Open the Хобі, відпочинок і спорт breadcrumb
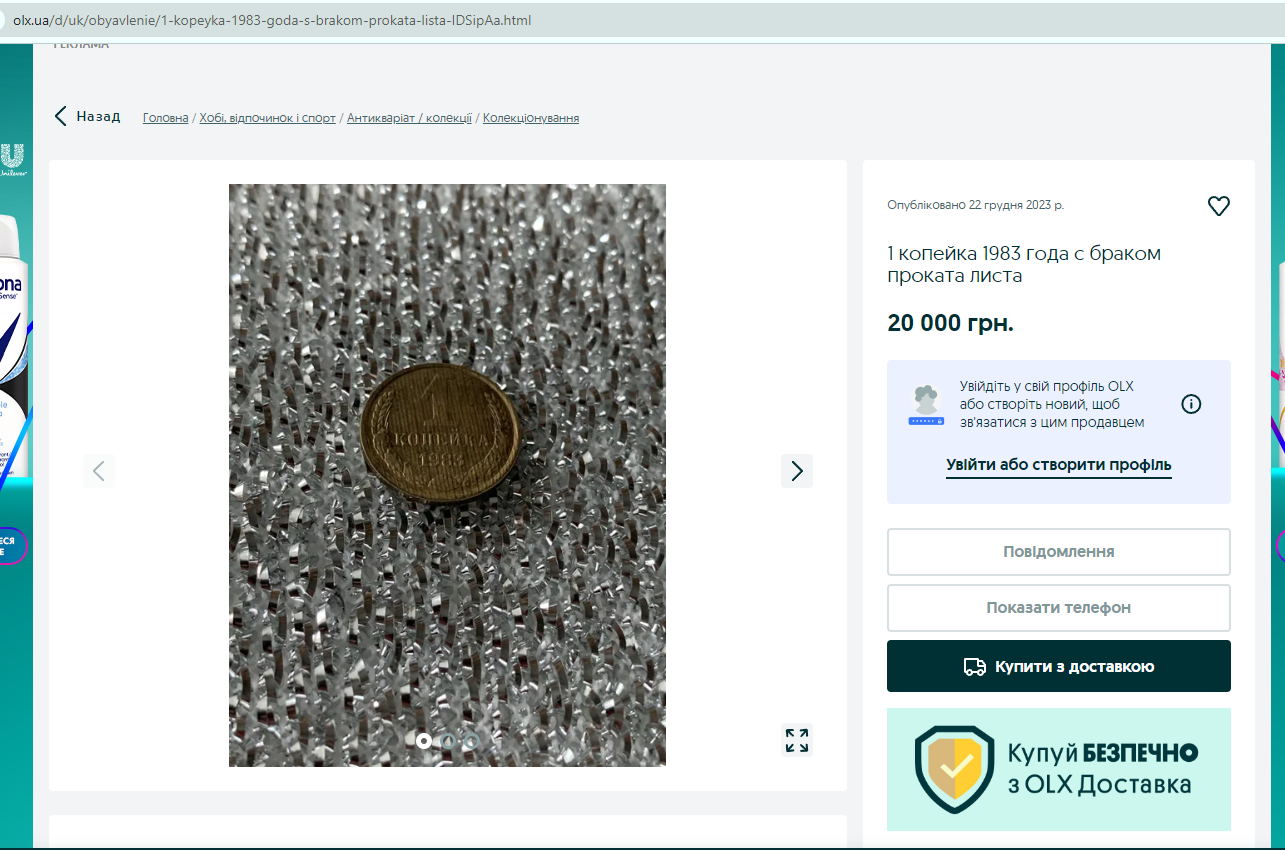 [268, 118]
